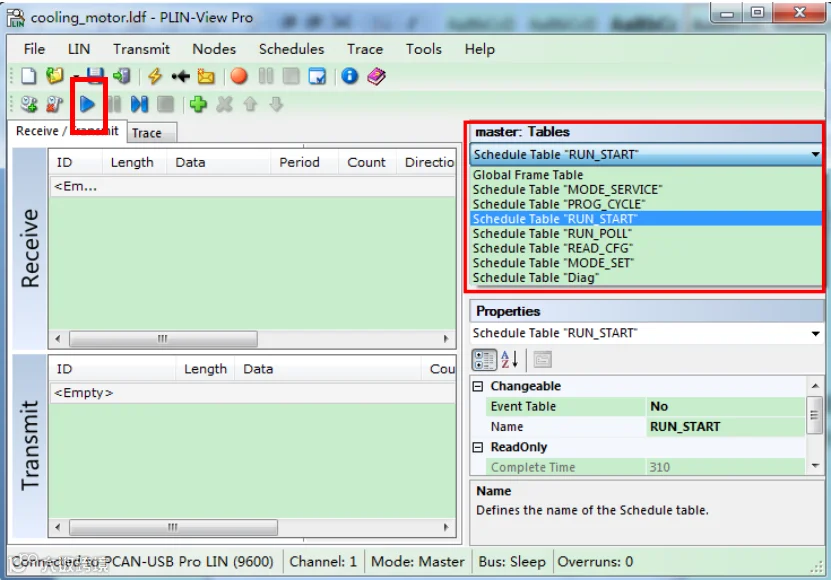
Task: Click the Count column header in Receive
Action: (x=367, y=162)
